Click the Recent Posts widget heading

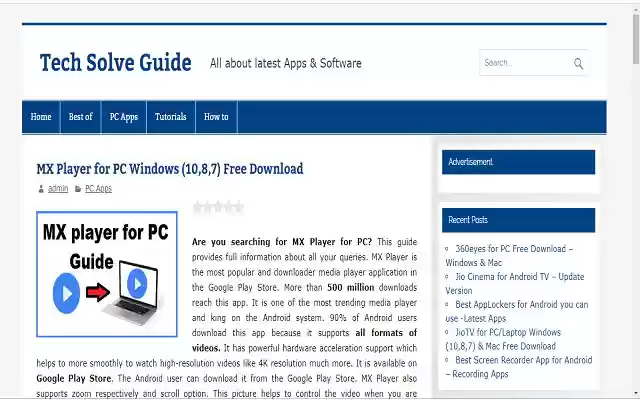click(x=518, y=220)
